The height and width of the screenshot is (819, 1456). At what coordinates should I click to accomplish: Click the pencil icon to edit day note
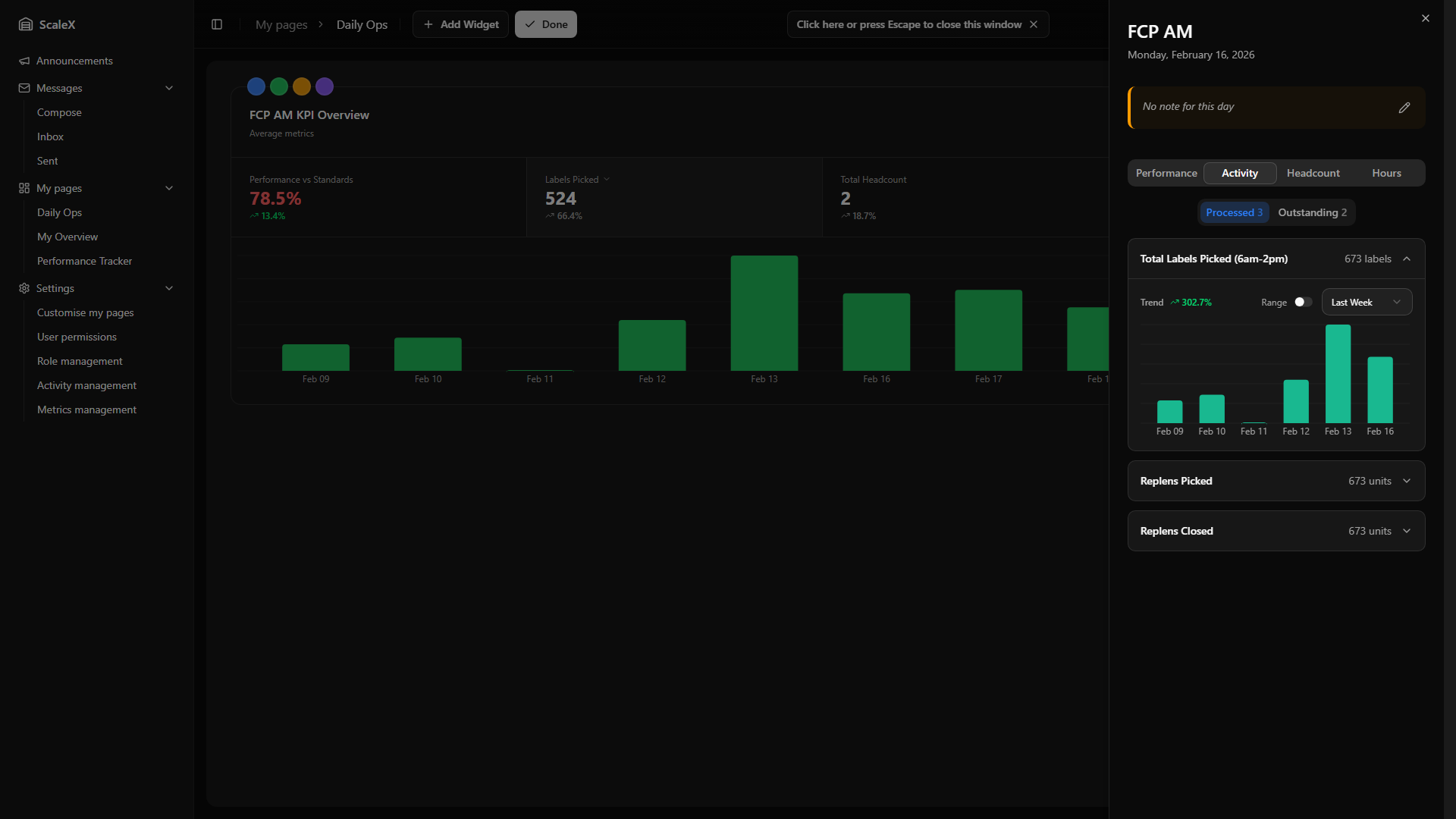(1404, 108)
